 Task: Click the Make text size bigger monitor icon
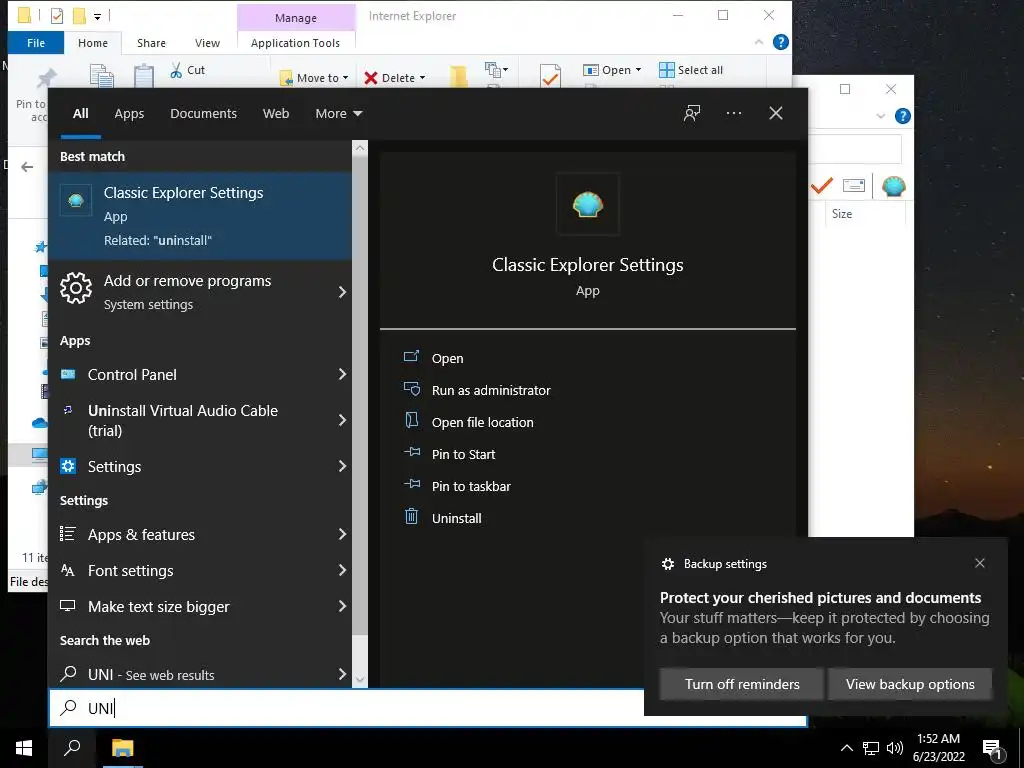pyautogui.click(x=68, y=606)
